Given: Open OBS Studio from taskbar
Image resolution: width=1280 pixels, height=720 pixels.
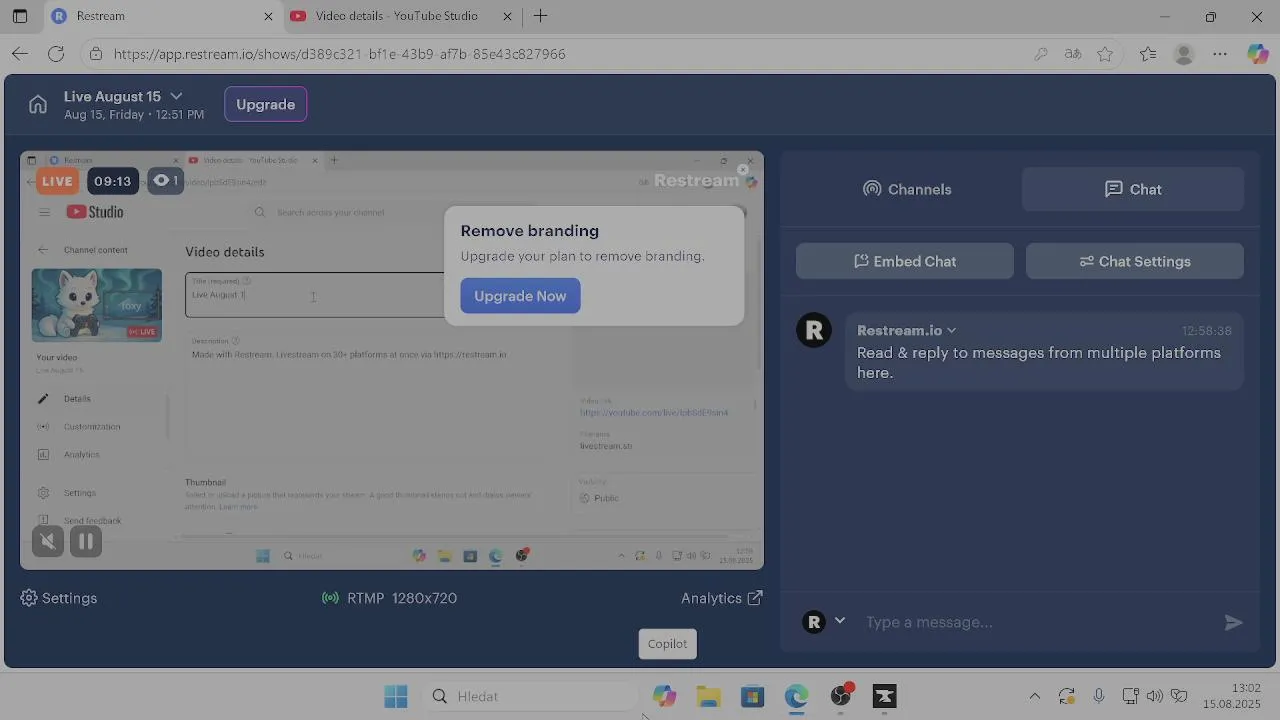Looking at the screenshot, I should pos(841,696).
